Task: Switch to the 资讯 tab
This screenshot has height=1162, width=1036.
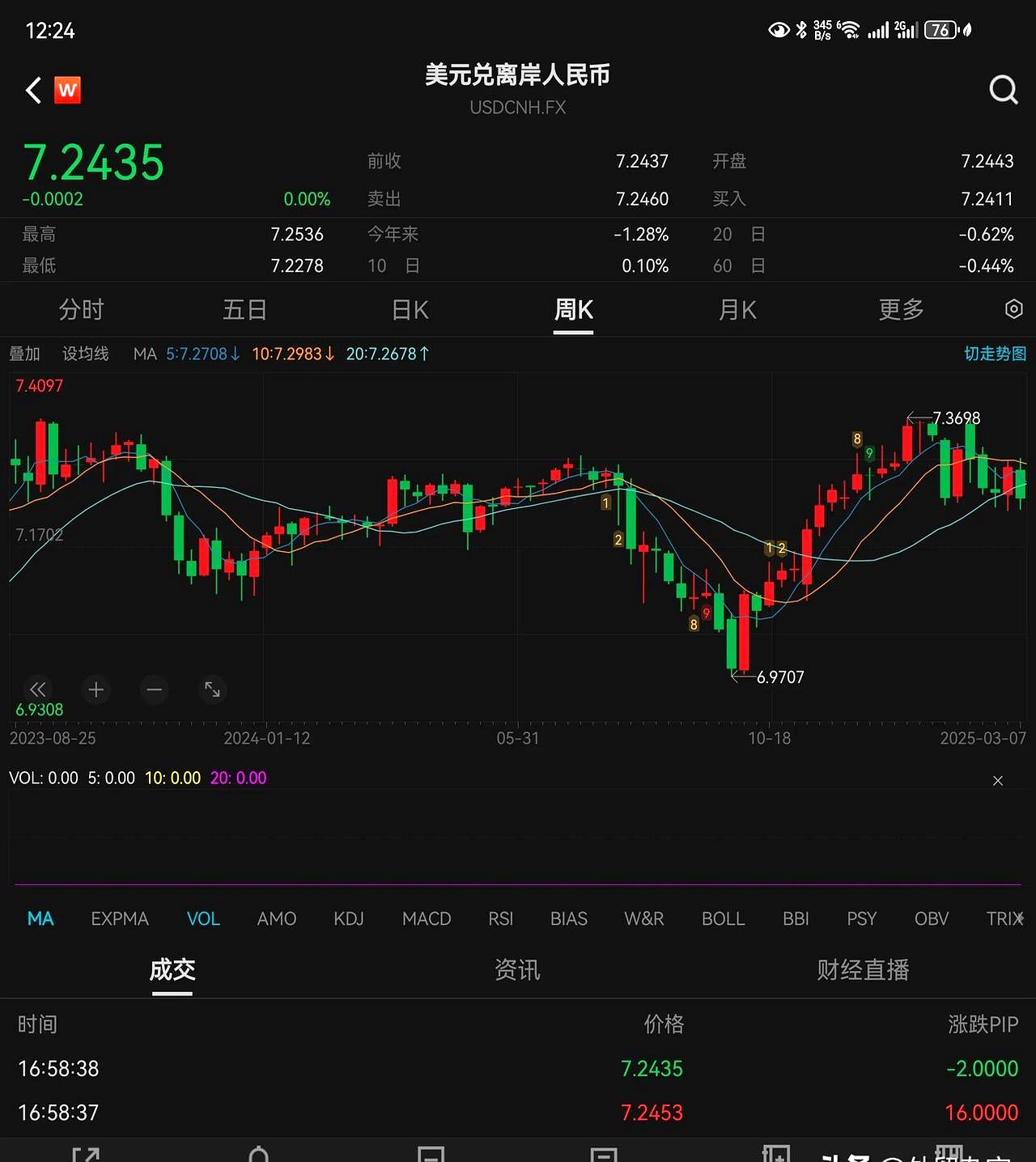Action: click(517, 969)
